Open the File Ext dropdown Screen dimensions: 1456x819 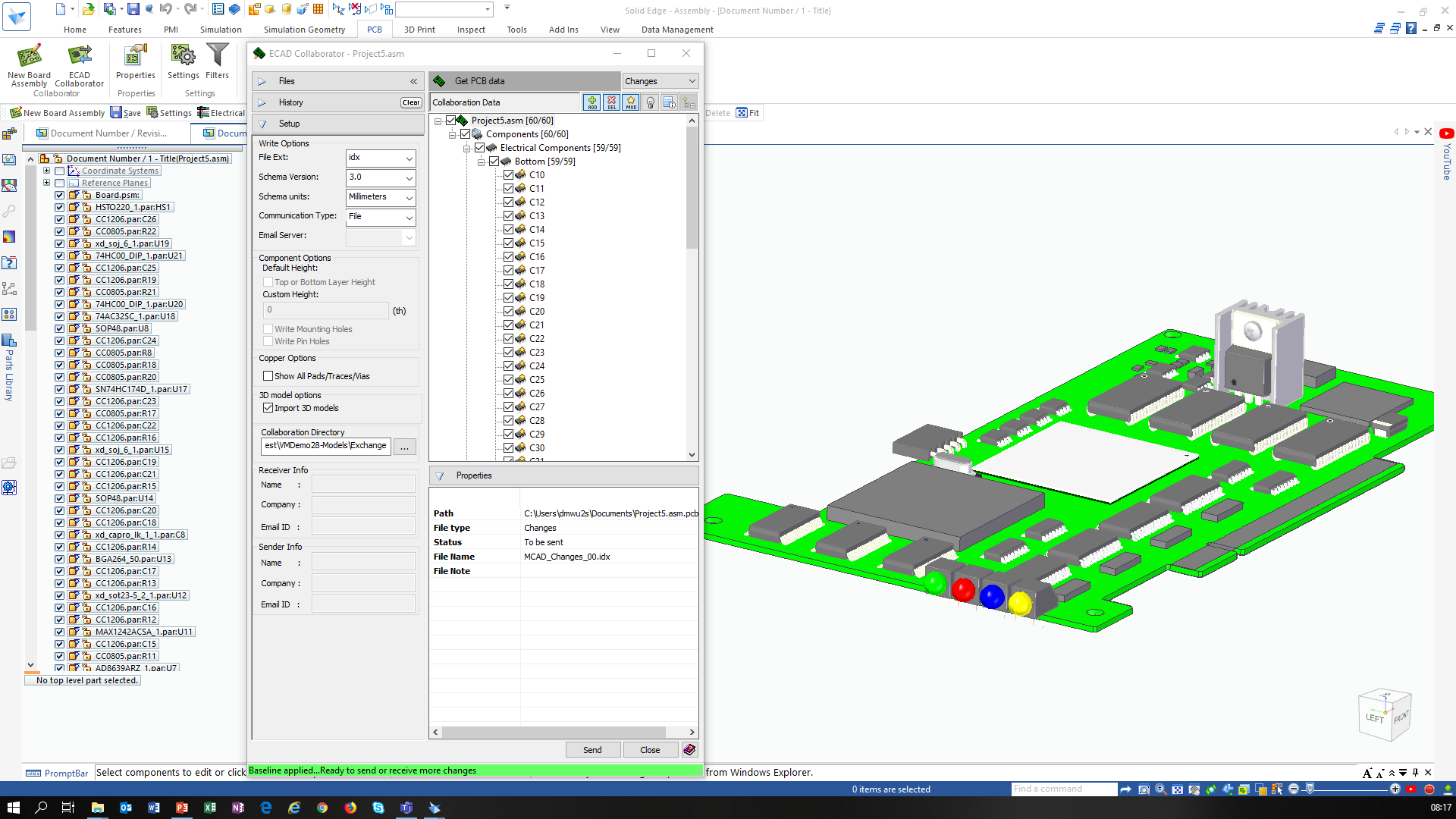(x=407, y=157)
